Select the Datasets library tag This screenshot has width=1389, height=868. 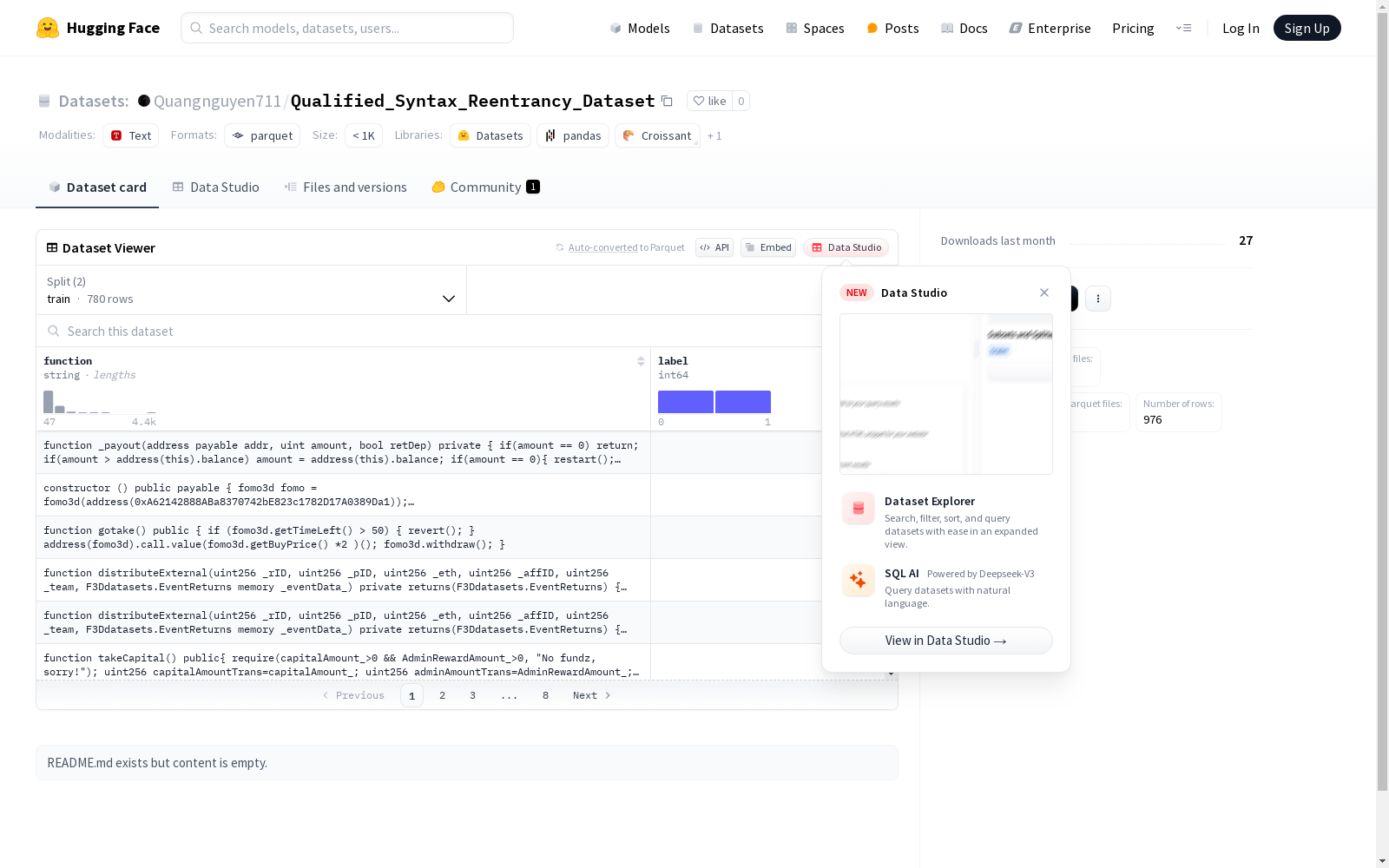click(x=490, y=135)
